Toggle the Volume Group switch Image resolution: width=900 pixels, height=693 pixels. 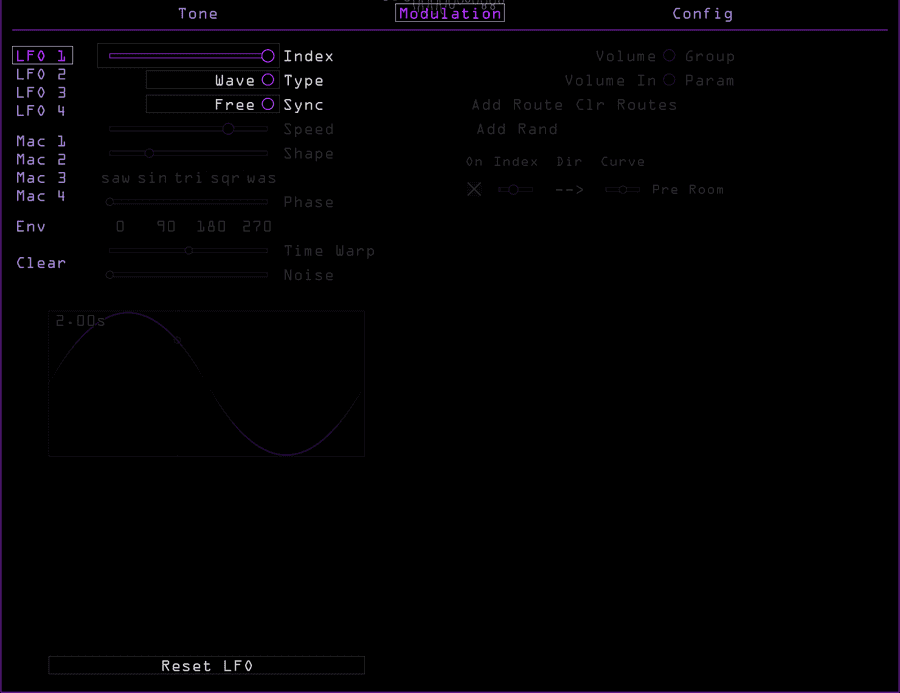click(x=669, y=56)
